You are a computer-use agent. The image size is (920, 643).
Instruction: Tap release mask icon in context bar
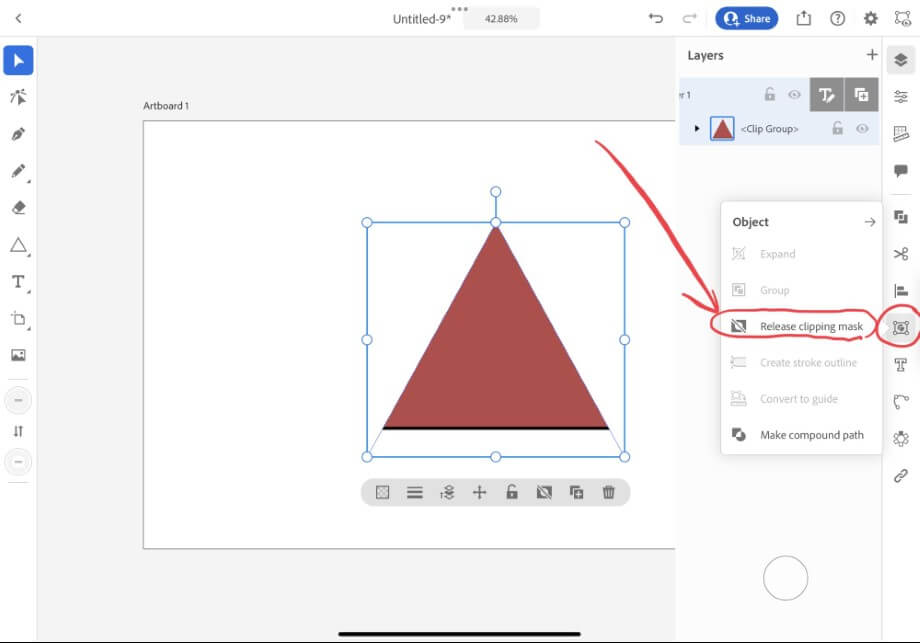(544, 492)
